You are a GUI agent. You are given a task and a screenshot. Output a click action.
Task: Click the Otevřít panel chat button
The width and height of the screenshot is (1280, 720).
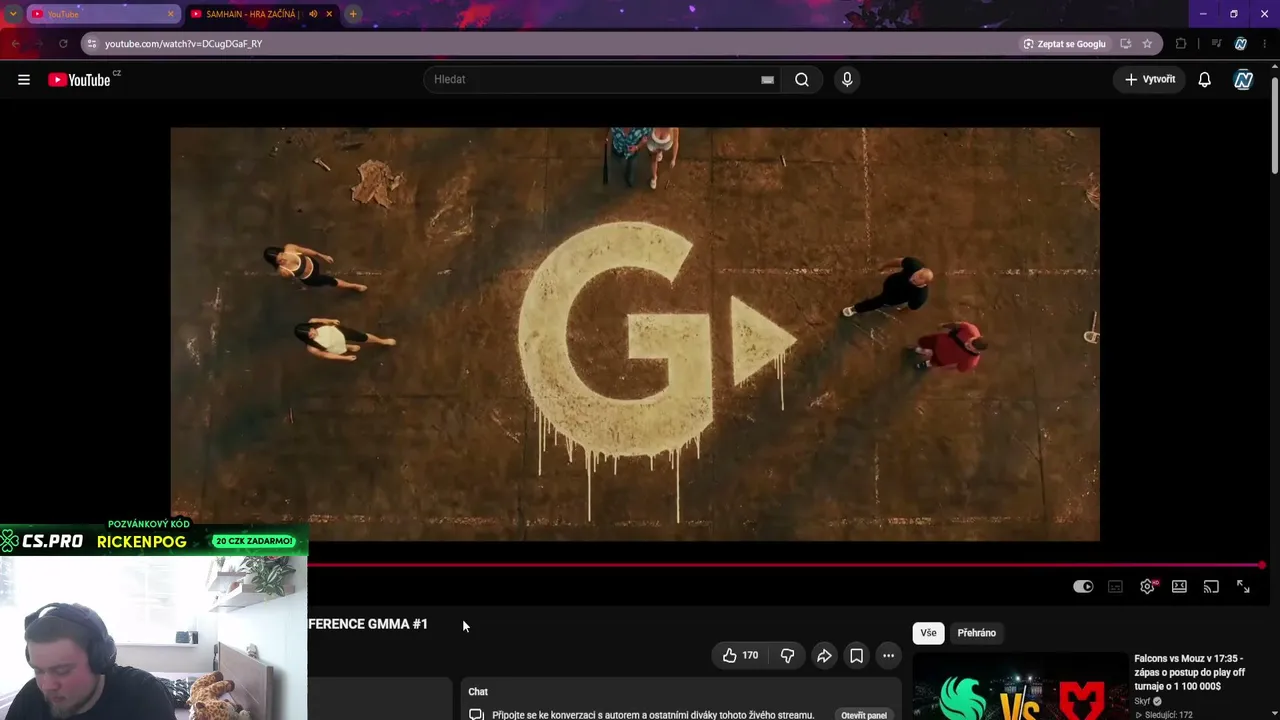click(x=864, y=715)
